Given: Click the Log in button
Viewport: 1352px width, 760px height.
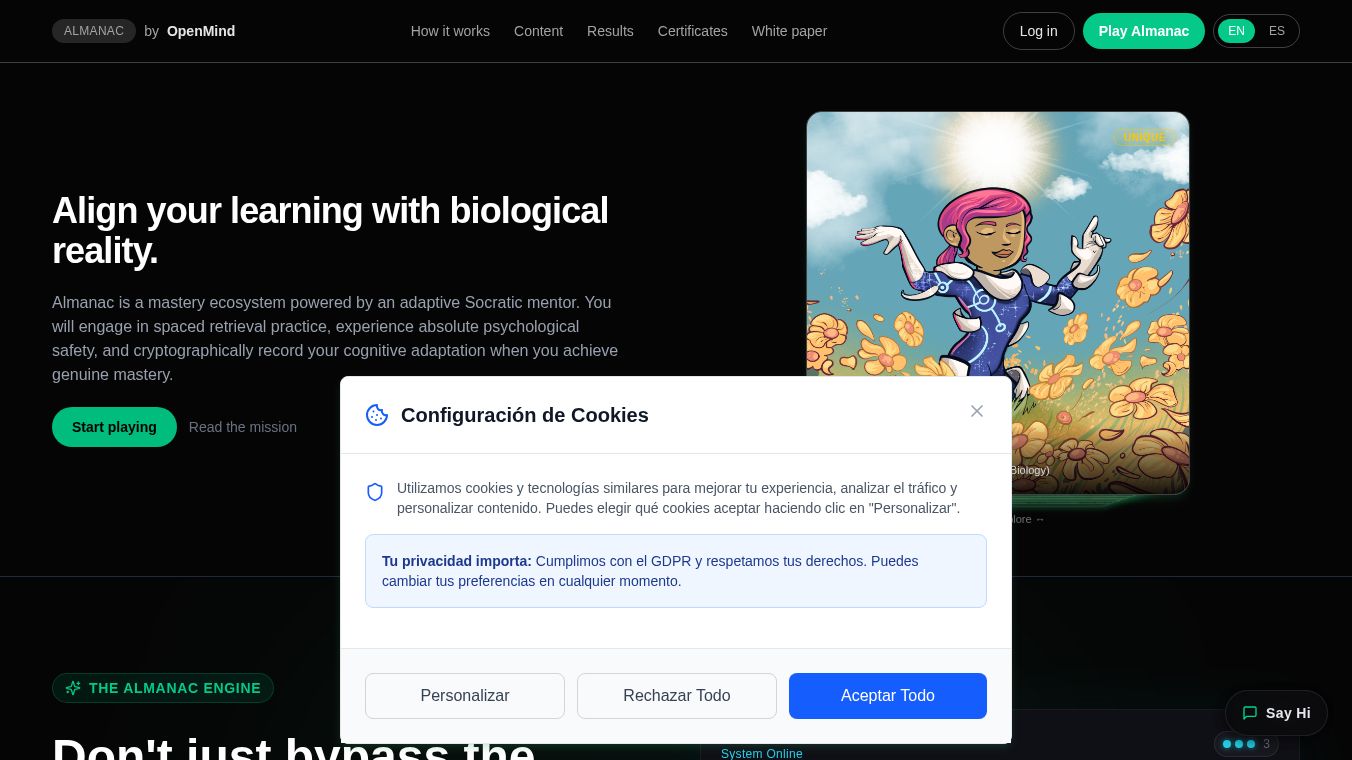Looking at the screenshot, I should 1038,31.
